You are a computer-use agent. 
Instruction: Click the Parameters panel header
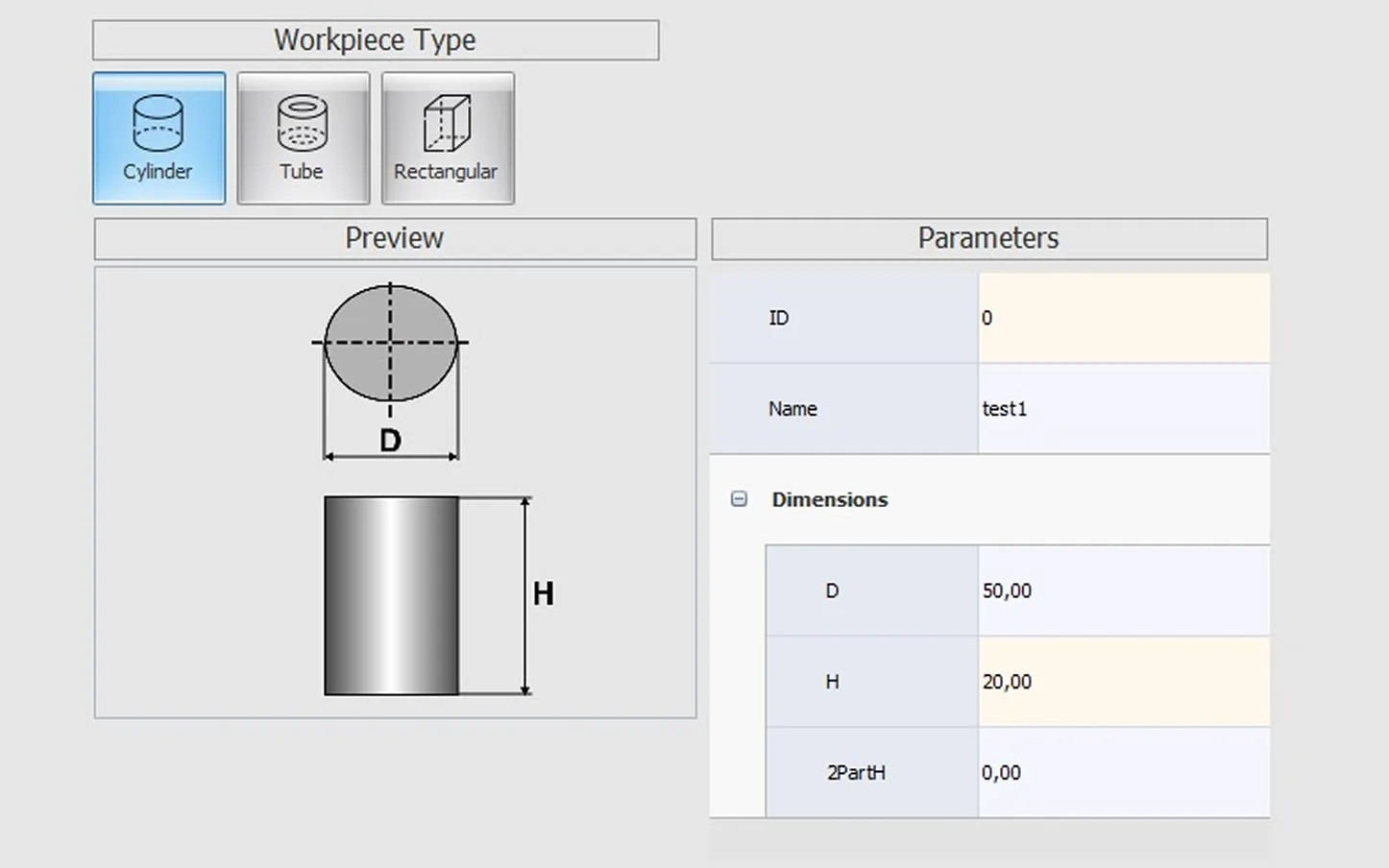tap(988, 238)
